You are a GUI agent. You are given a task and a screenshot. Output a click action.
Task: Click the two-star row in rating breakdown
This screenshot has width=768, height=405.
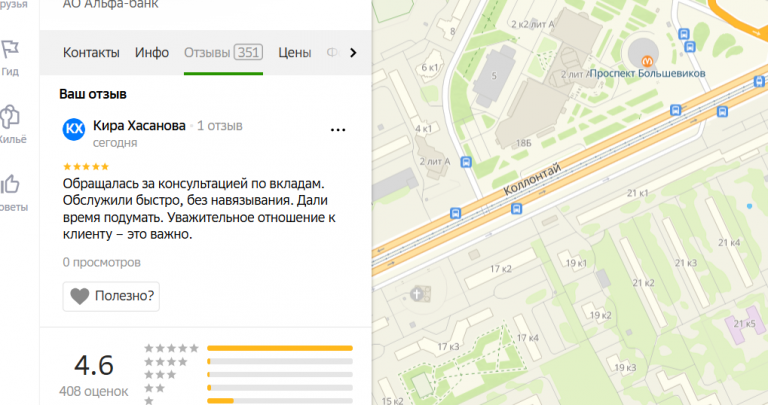248,388
